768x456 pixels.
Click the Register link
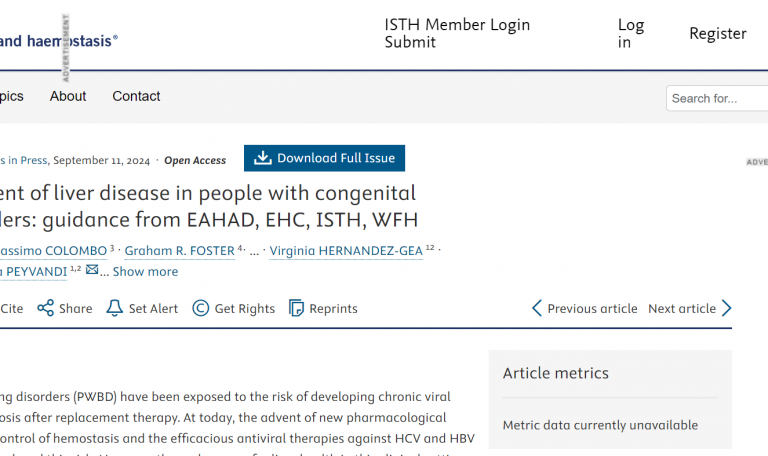point(717,33)
